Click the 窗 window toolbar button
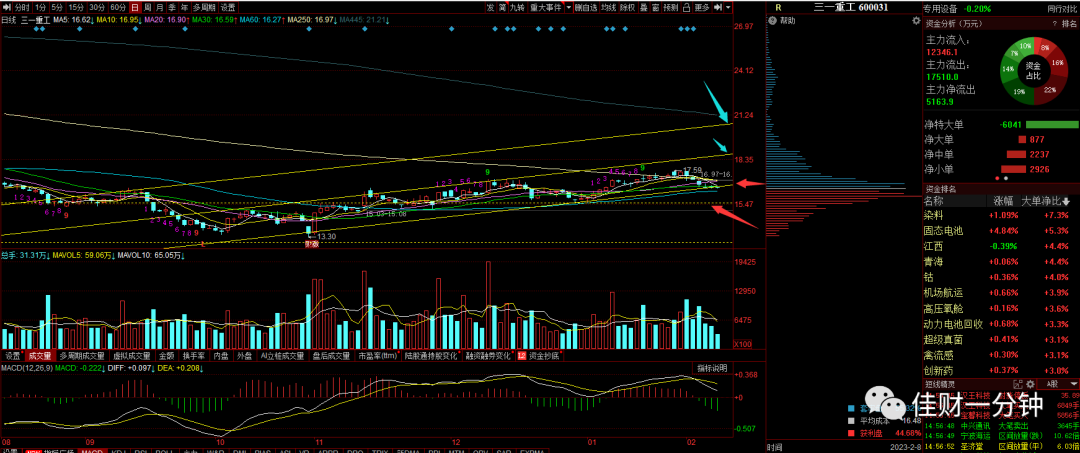 tap(656, 8)
